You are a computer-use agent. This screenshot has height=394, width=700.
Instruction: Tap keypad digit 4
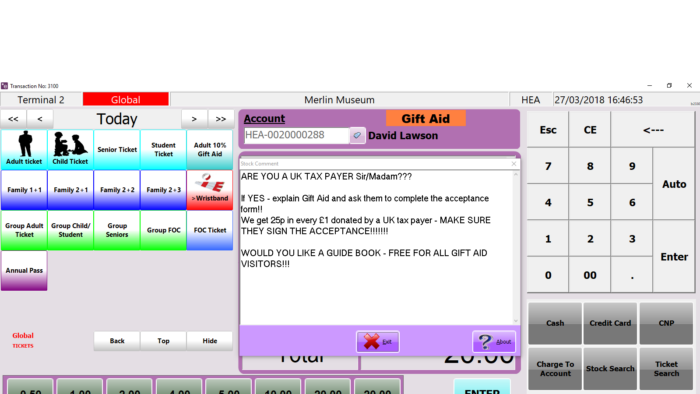tap(548, 203)
